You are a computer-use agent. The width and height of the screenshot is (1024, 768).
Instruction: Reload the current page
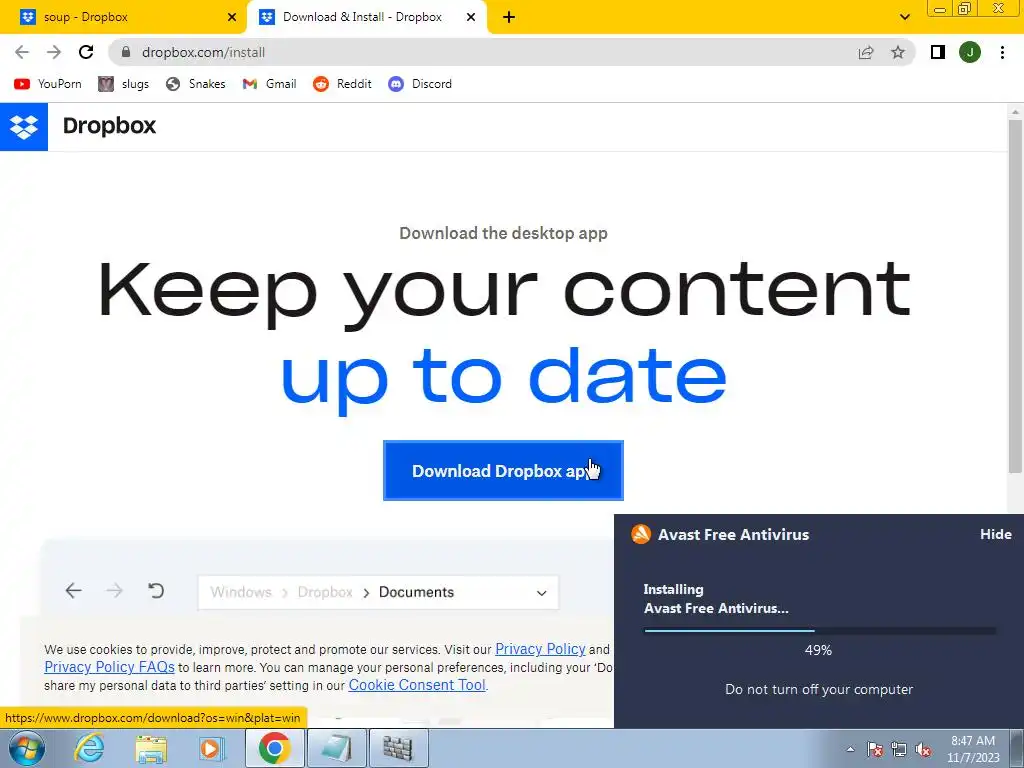(86, 52)
